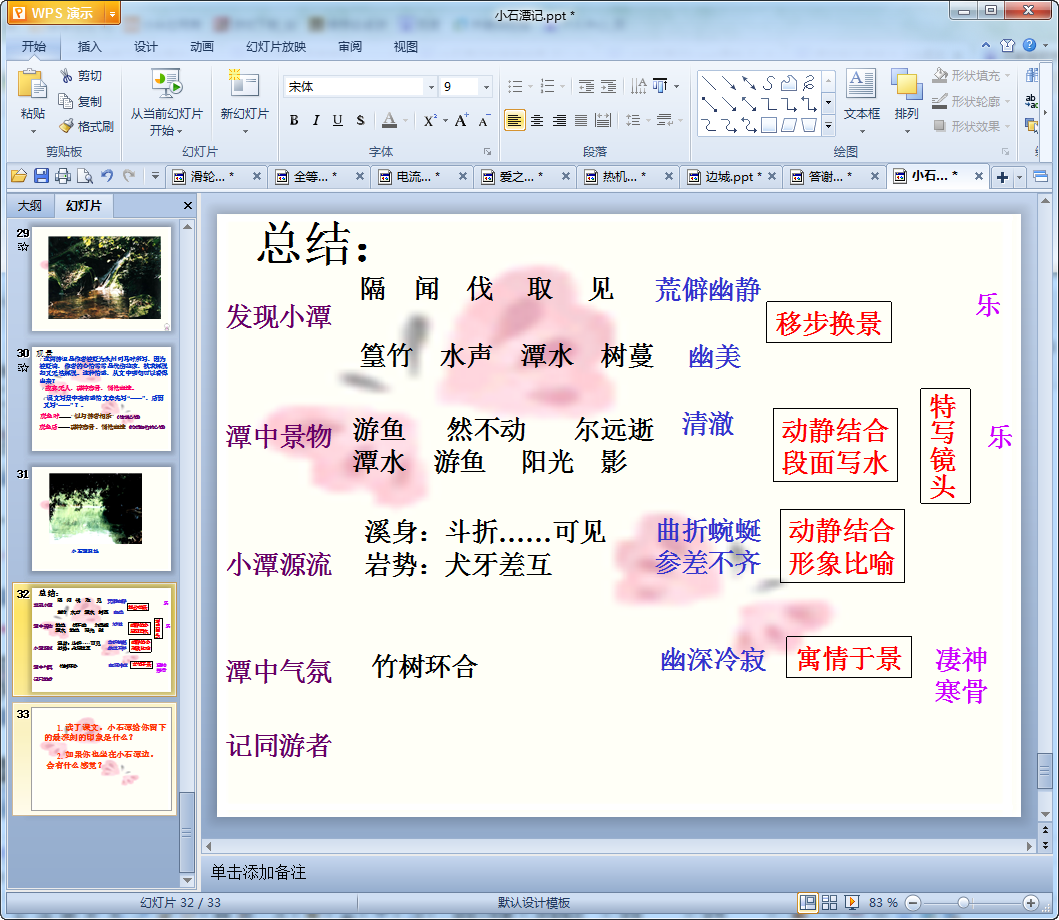Image resolution: width=1059 pixels, height=920 pixels.
Task: Click the Print Preview icon
Action: pos(85,176)
